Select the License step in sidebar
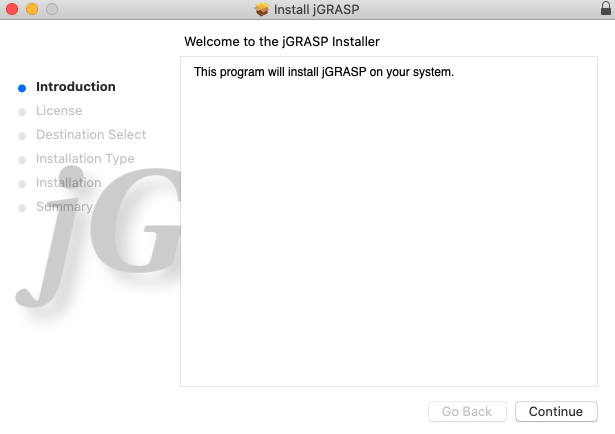615x434 pixels. [59, 111]
